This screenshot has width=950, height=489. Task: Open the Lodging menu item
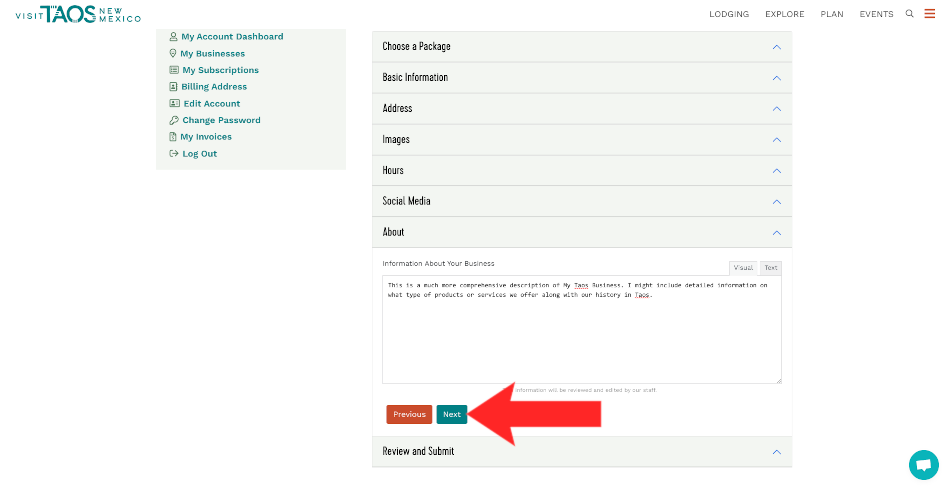point(729,14)
